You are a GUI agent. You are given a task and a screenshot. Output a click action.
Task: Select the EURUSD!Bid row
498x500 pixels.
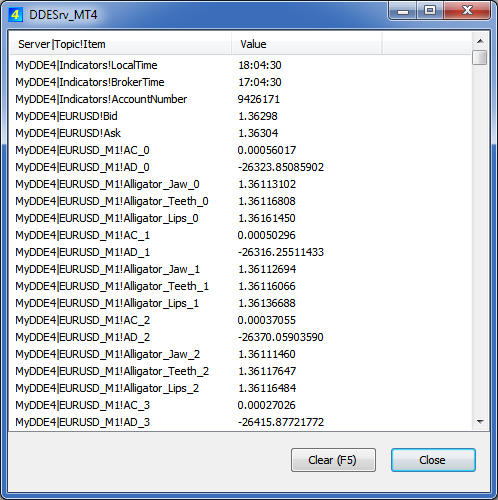pyautogui.click(x=241, y=116)
